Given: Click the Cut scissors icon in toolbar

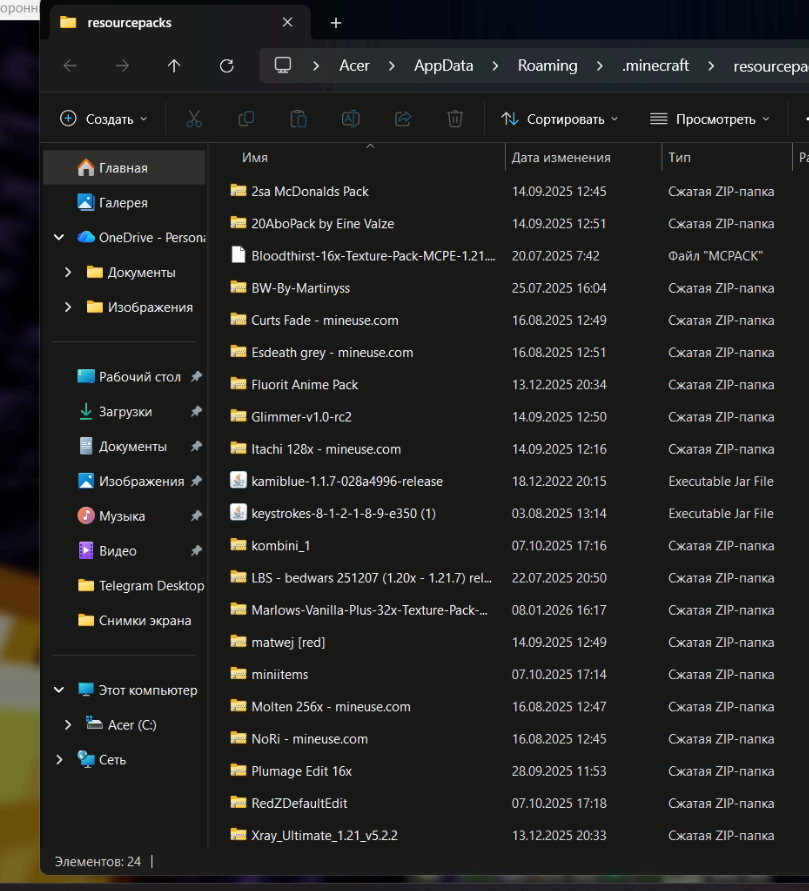Looking at the screenshot, I should click(x=194, y=119).
